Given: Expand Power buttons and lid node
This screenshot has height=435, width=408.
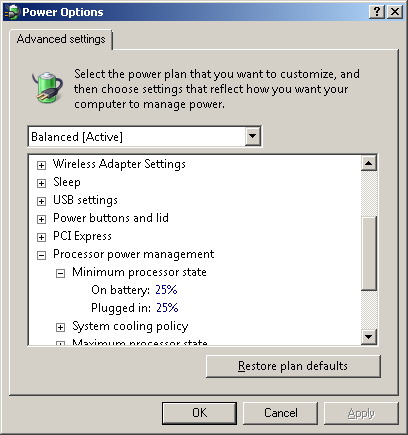Looking at the screenshot, I should point(41,219).
